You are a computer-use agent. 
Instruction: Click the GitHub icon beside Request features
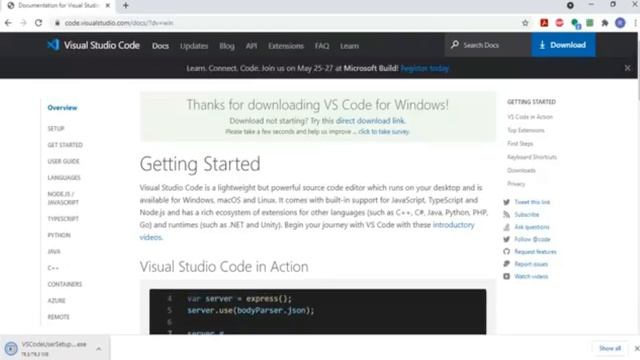[507, 251]
